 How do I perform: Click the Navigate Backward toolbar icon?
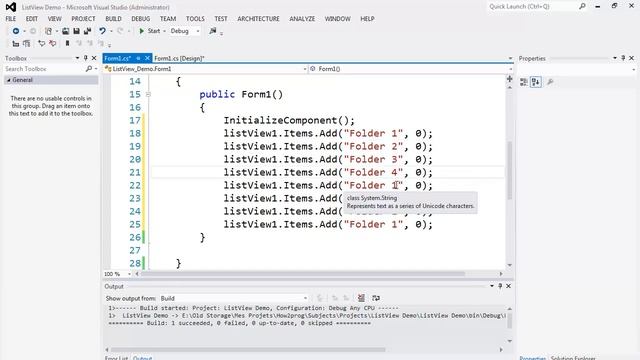coord(16,31)
